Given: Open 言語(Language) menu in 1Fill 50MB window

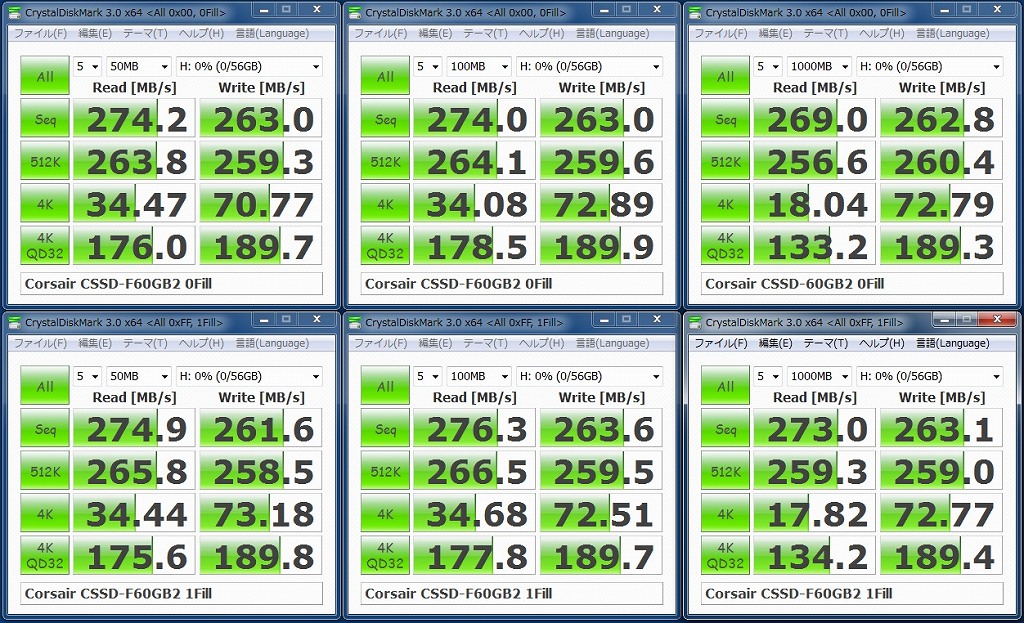Looking at the screenshot, I should tap(272, 343).
